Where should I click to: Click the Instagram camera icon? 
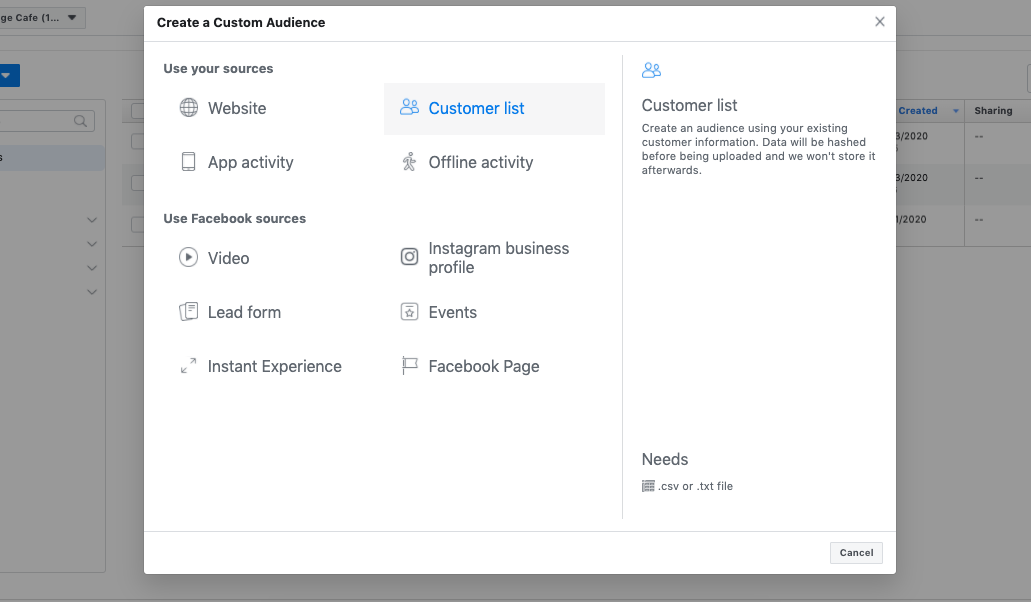409,256
